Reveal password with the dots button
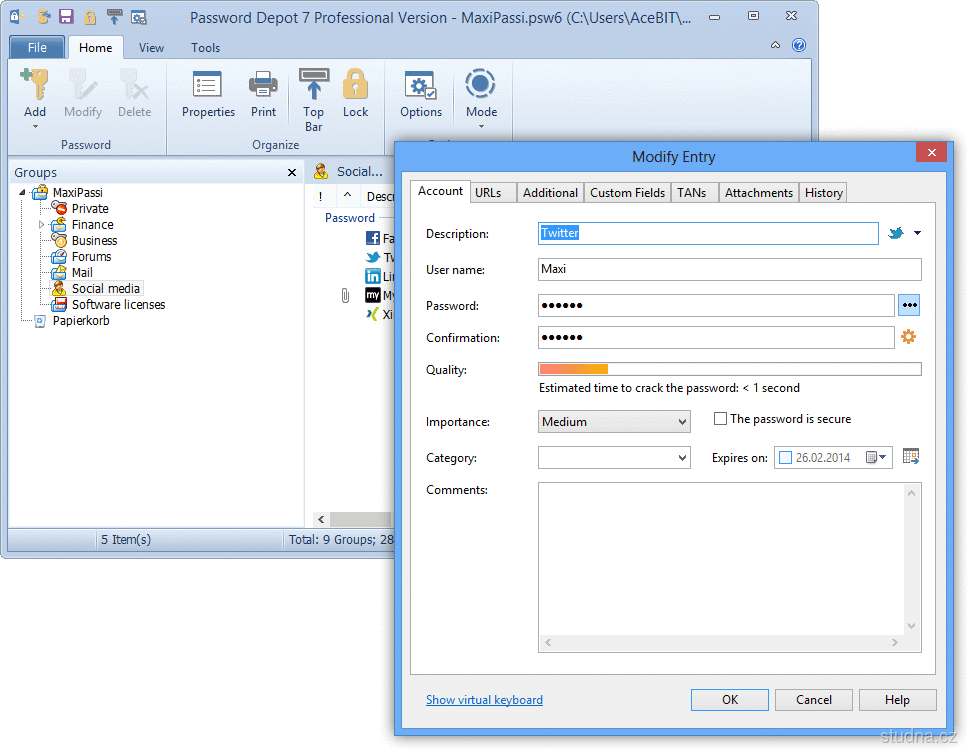Screen dimensions: 967x749 [908, 305]
